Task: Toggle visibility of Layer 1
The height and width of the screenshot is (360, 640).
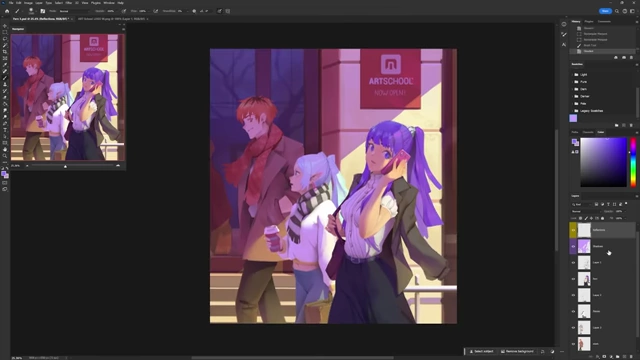Action: 573,263
